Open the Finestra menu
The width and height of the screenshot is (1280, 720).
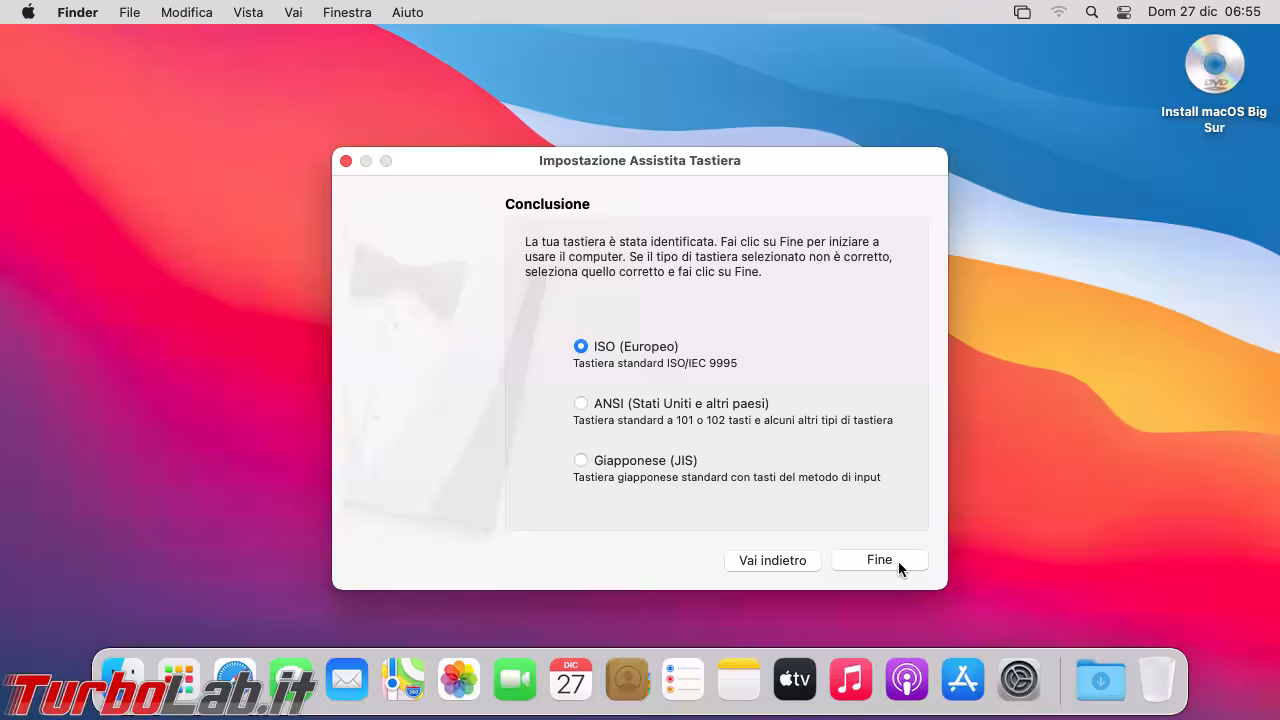coord(347,12)
